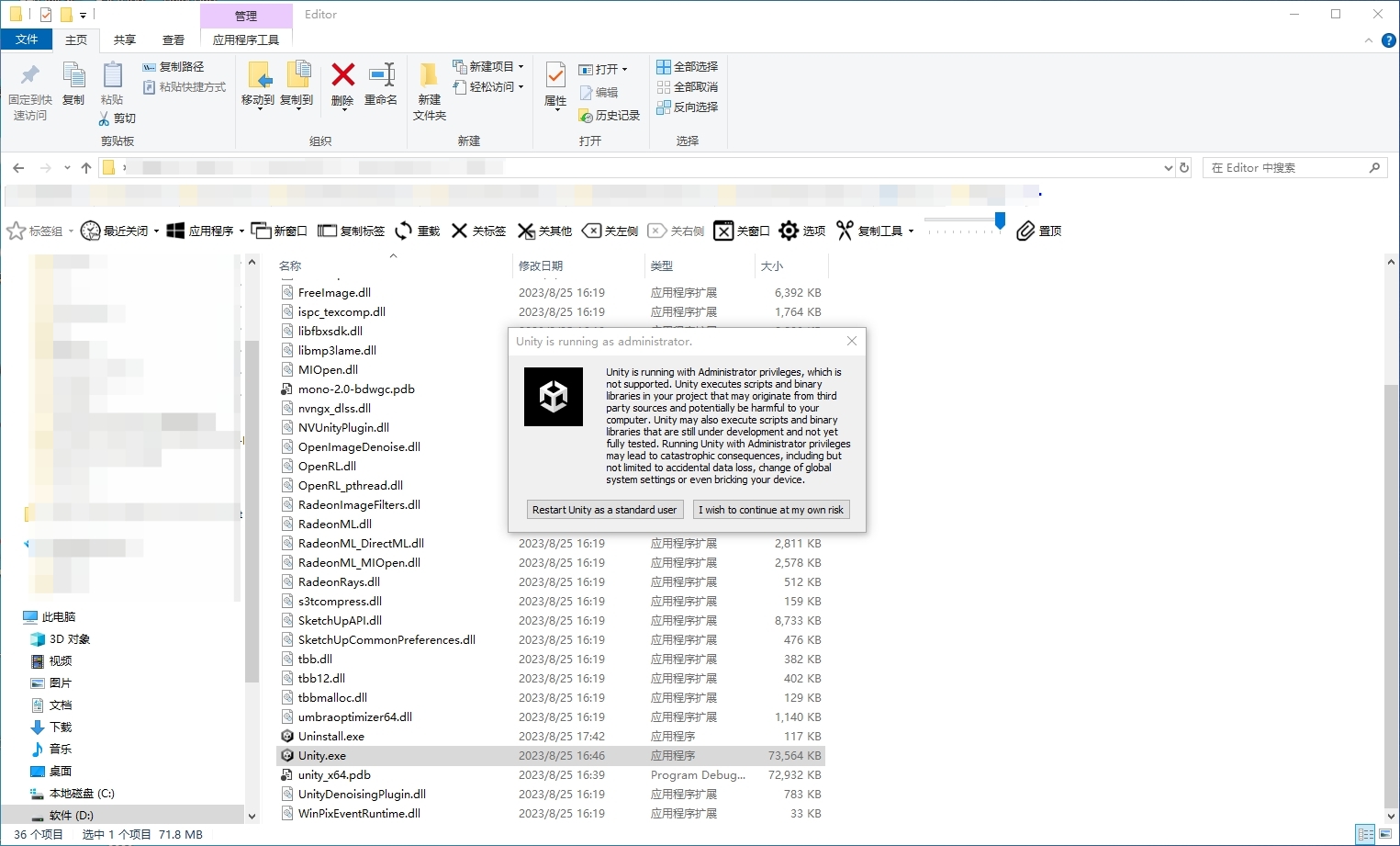Refresh the address bar location
Viewport: 1400px width, 846px height.
[1184, 168]
